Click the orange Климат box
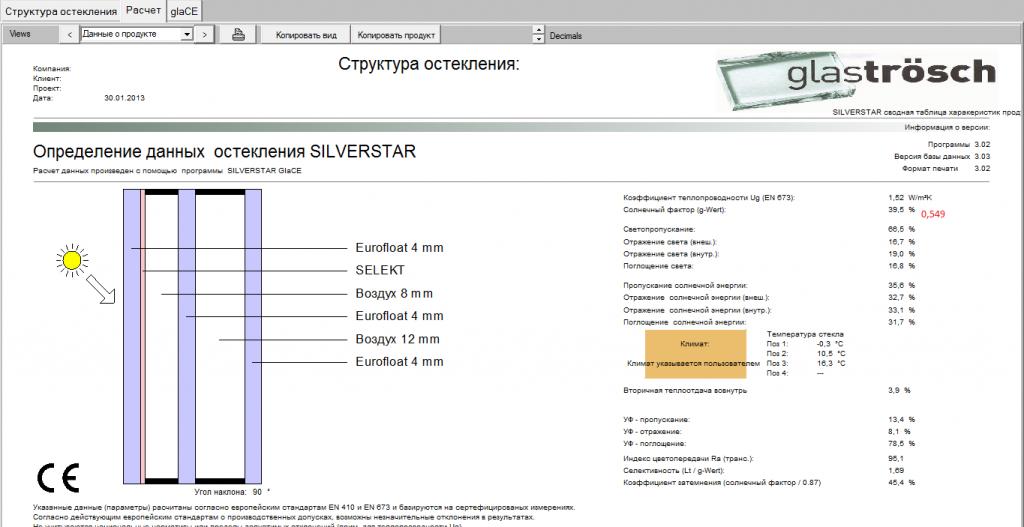Viewport: 1024px width, 527px height. pos(696,354)
